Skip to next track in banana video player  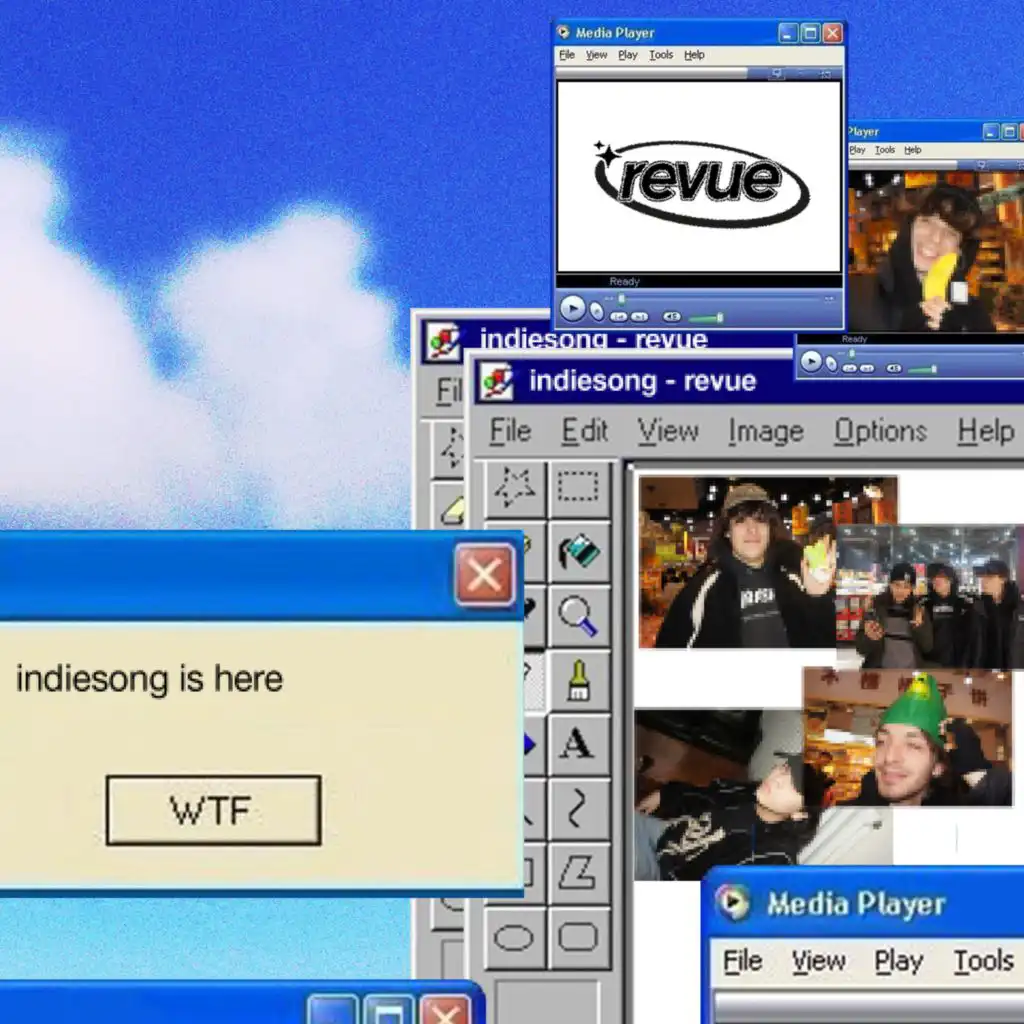point(867,368)
